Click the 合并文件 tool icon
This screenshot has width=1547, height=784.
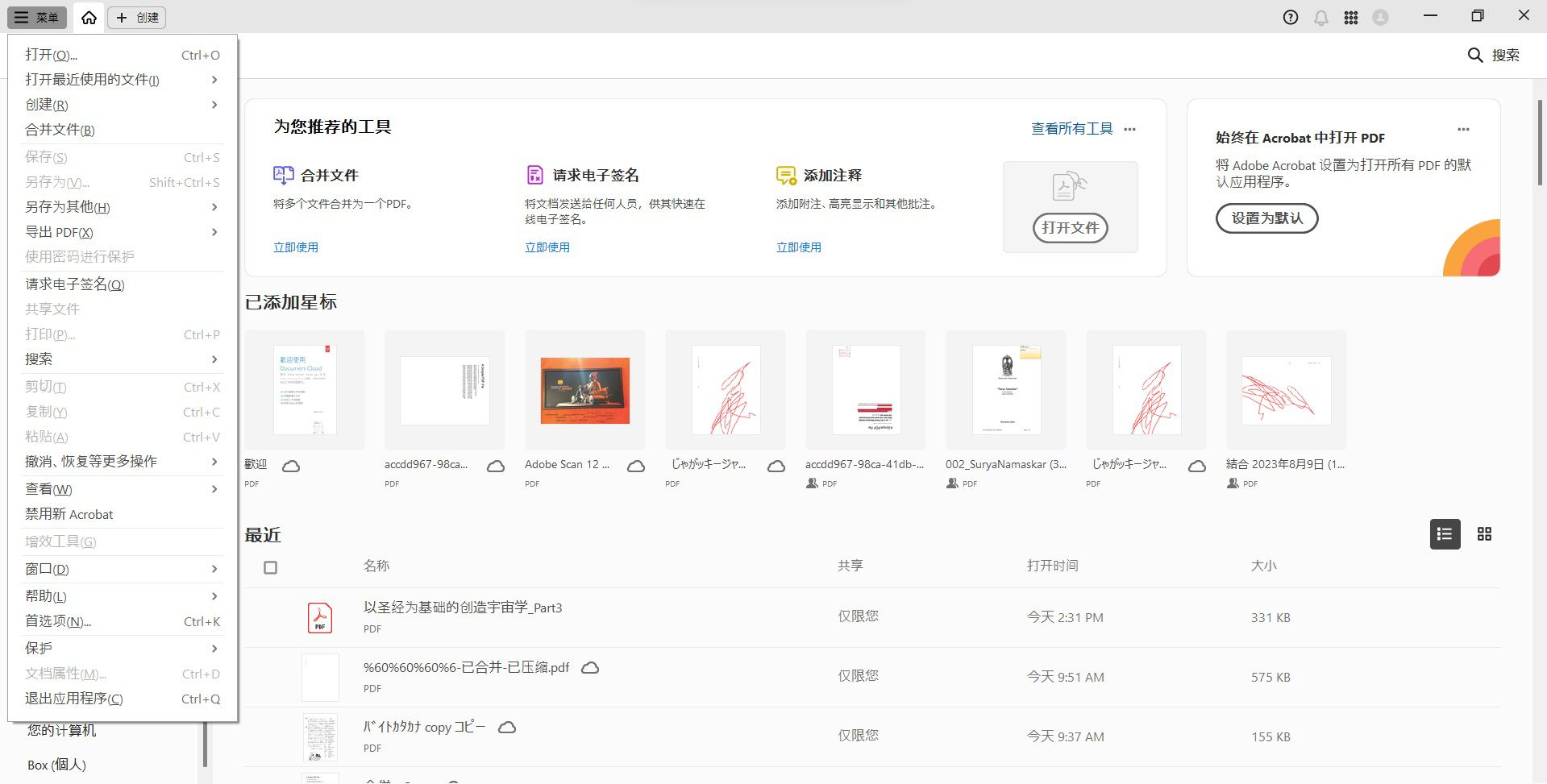(282, 174)
